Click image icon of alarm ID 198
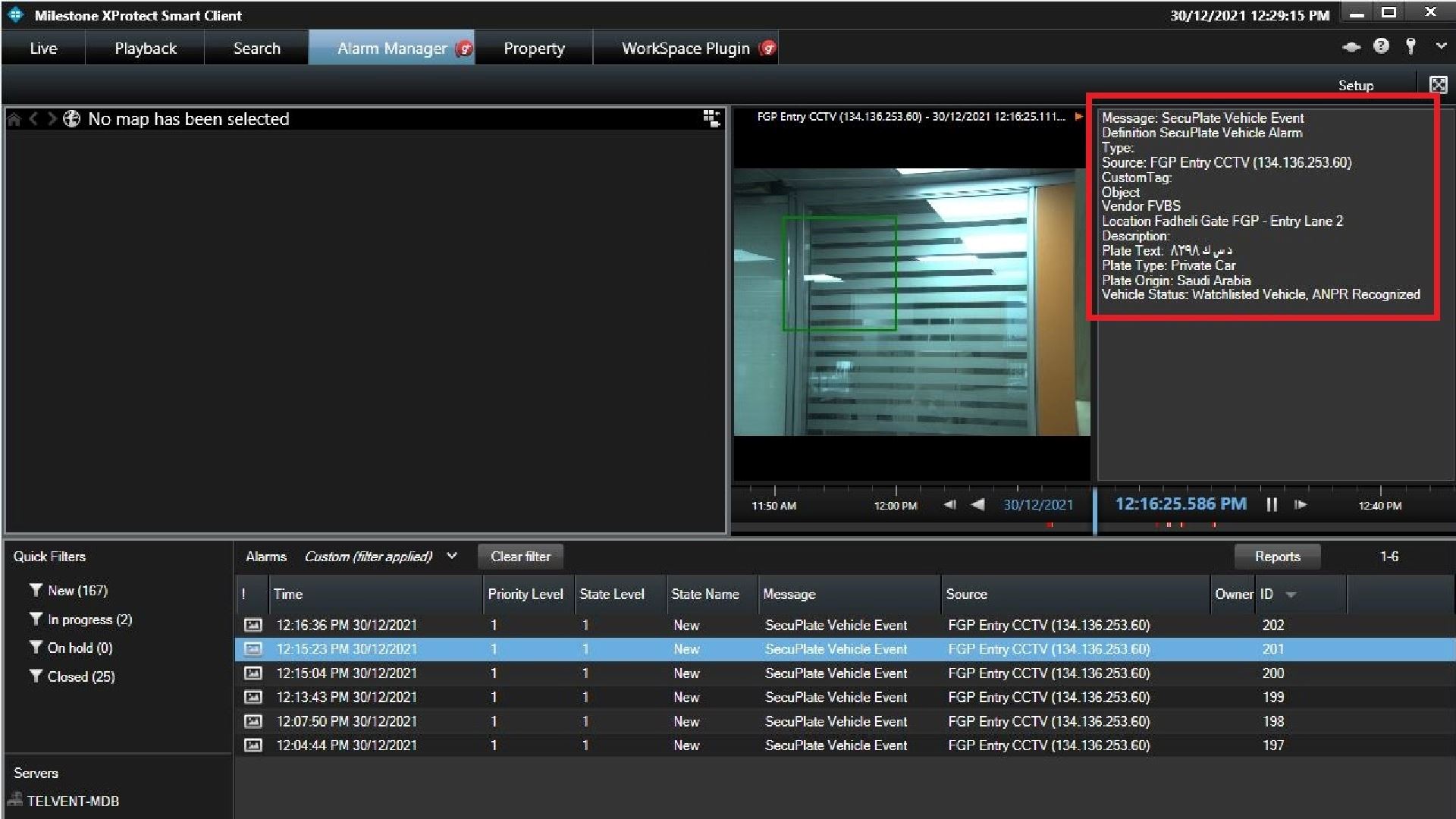Screen dimensions: 1456x819 pyautogui.click(x=253, y=721)
